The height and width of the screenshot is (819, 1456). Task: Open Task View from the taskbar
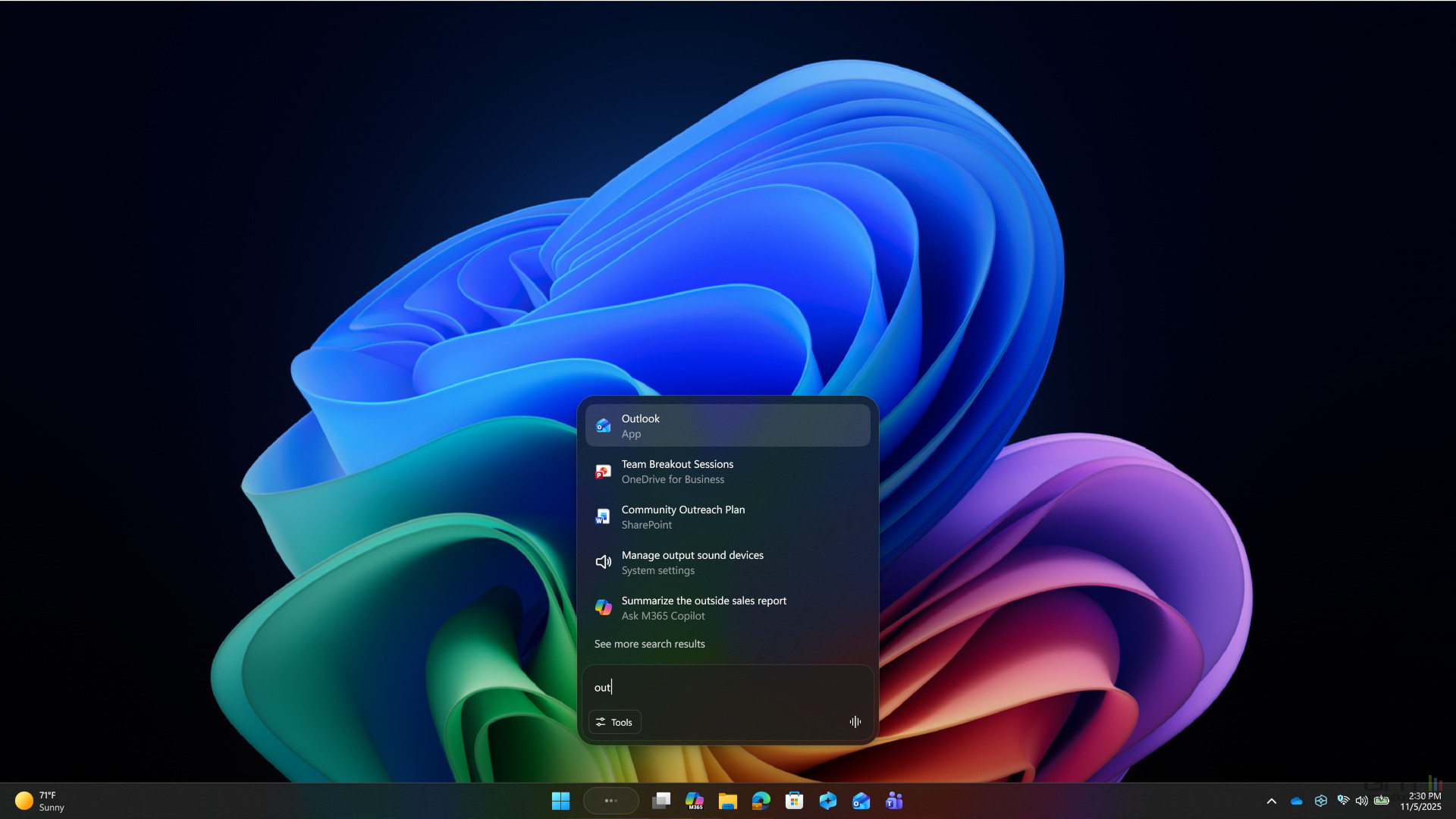click(661, 800)
